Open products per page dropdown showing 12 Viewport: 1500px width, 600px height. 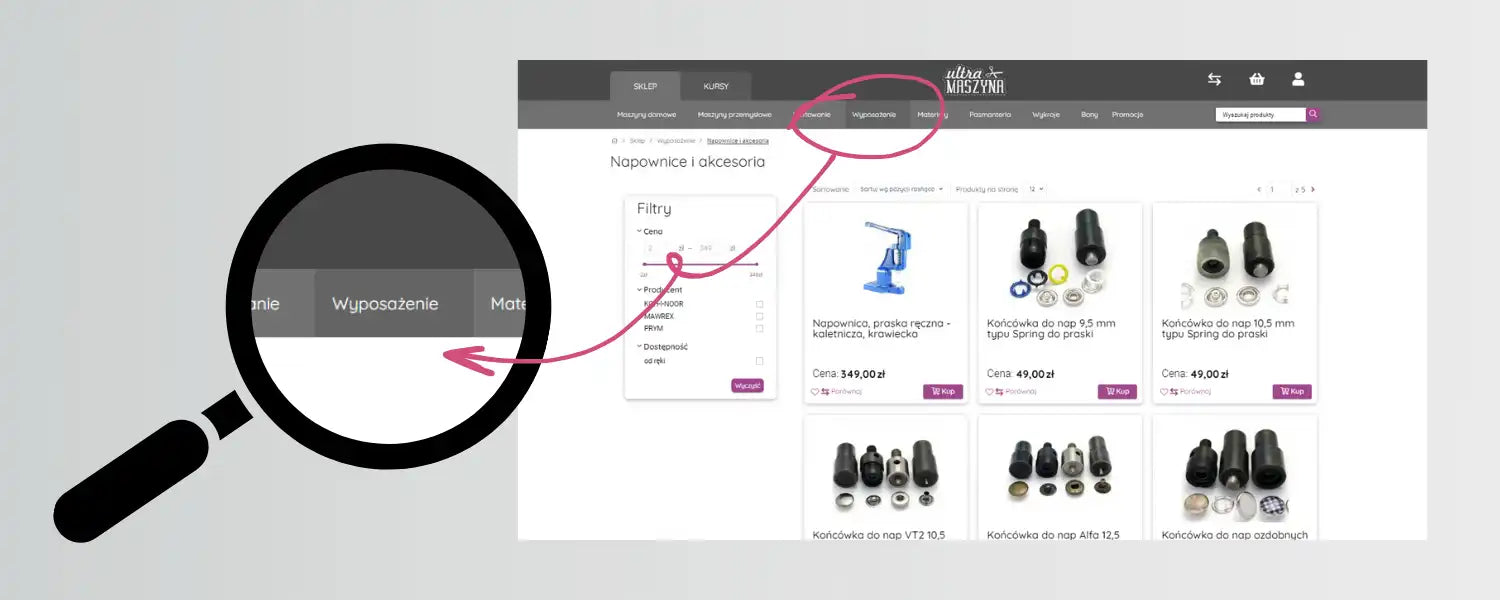1035,189
